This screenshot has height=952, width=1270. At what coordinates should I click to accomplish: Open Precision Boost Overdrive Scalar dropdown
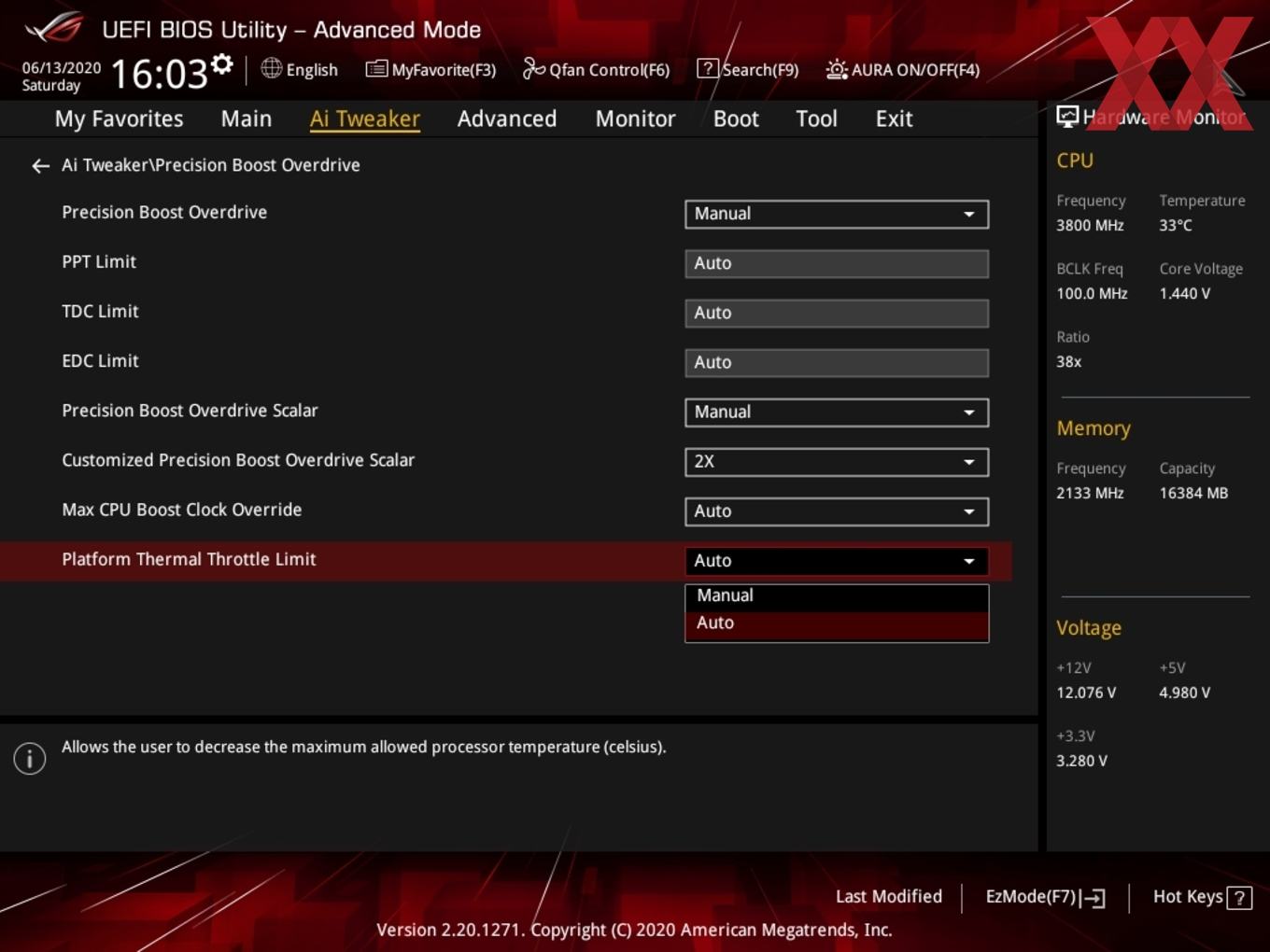pos(837,413)
